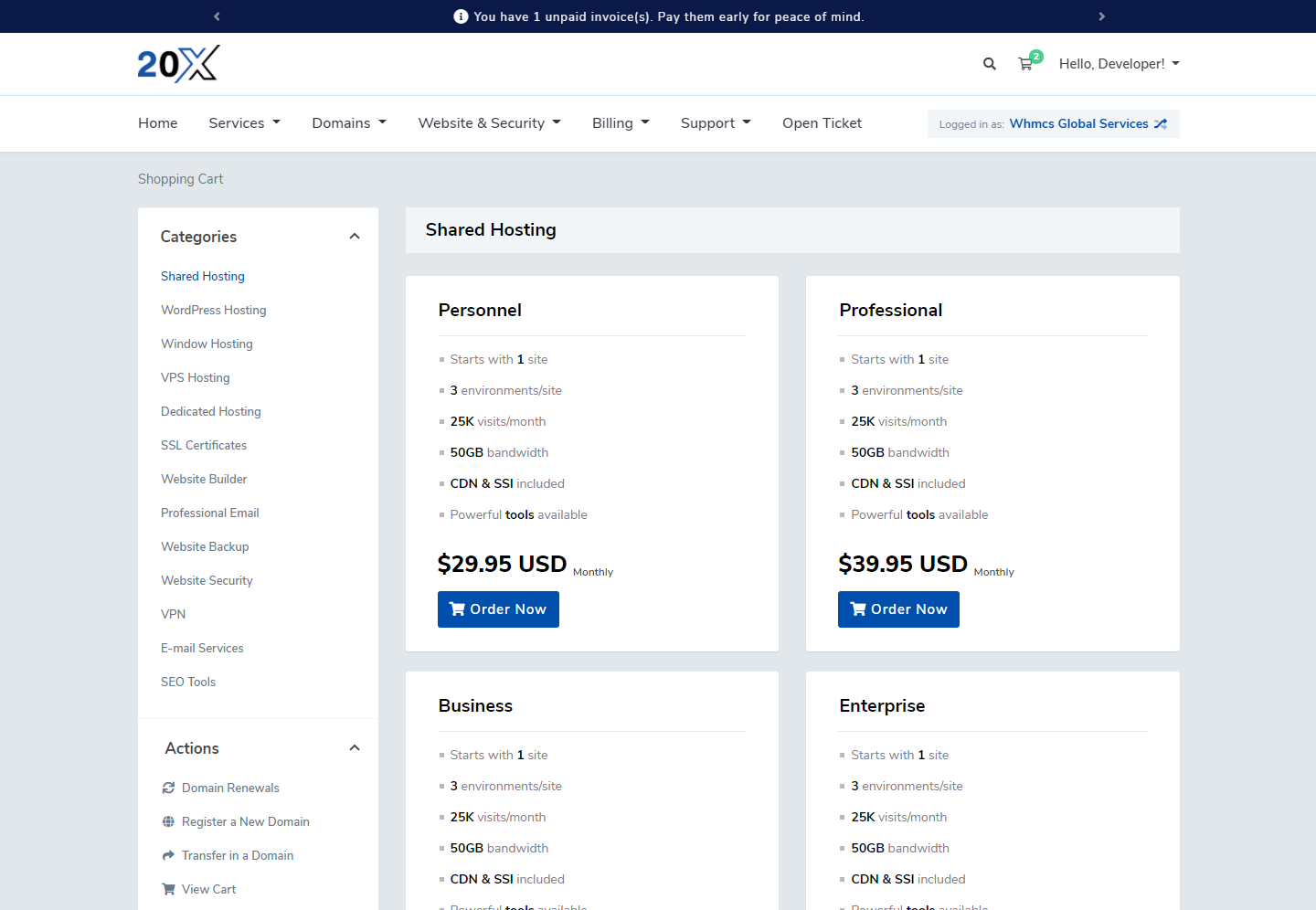The image size is (1316, 910).
Task: Click the switch account shuffle icon
Action: pyautogui.click(x=1161, y=124)
